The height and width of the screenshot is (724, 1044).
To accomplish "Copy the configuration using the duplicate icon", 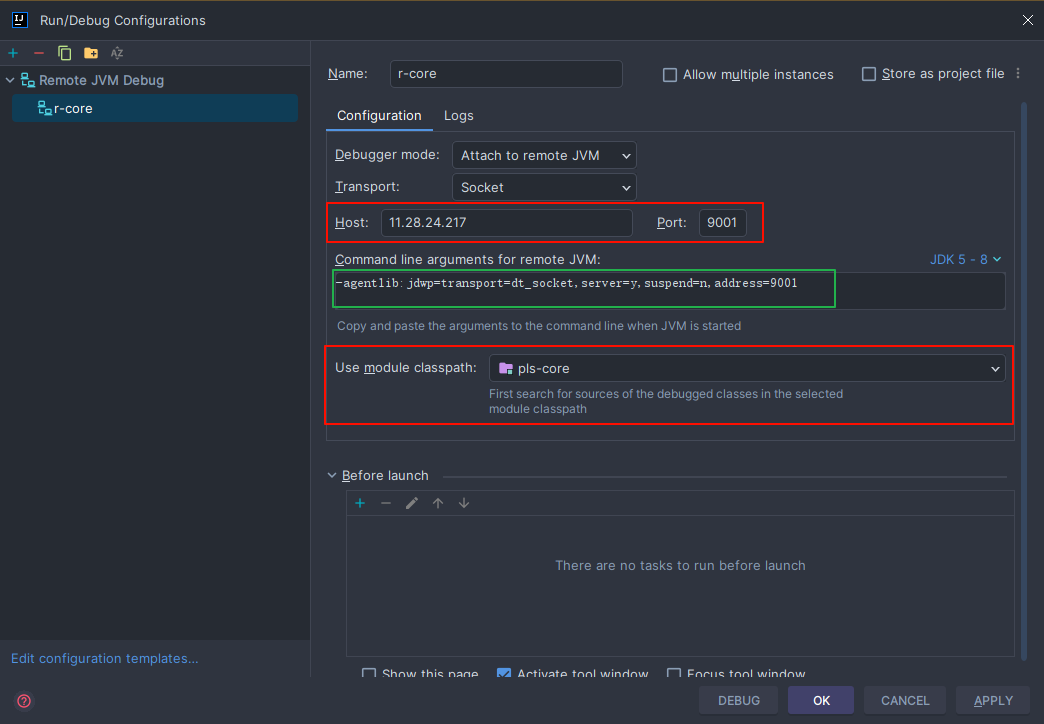I will [x=65, y=53].
